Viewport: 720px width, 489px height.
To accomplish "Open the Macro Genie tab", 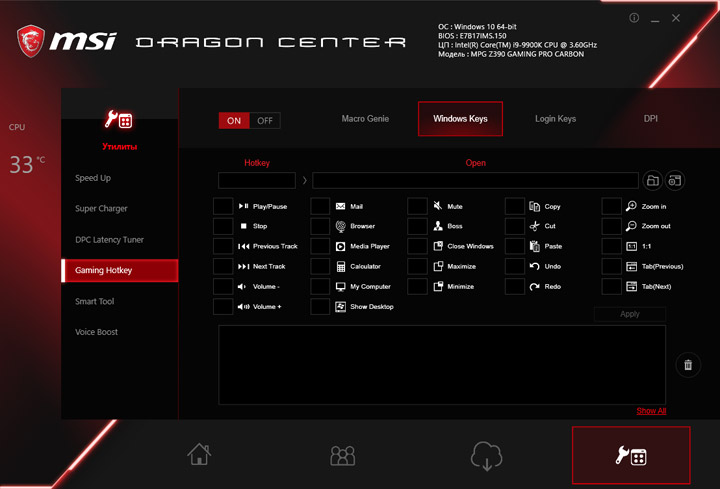I will pyautogui.click(x=365, y=118).
